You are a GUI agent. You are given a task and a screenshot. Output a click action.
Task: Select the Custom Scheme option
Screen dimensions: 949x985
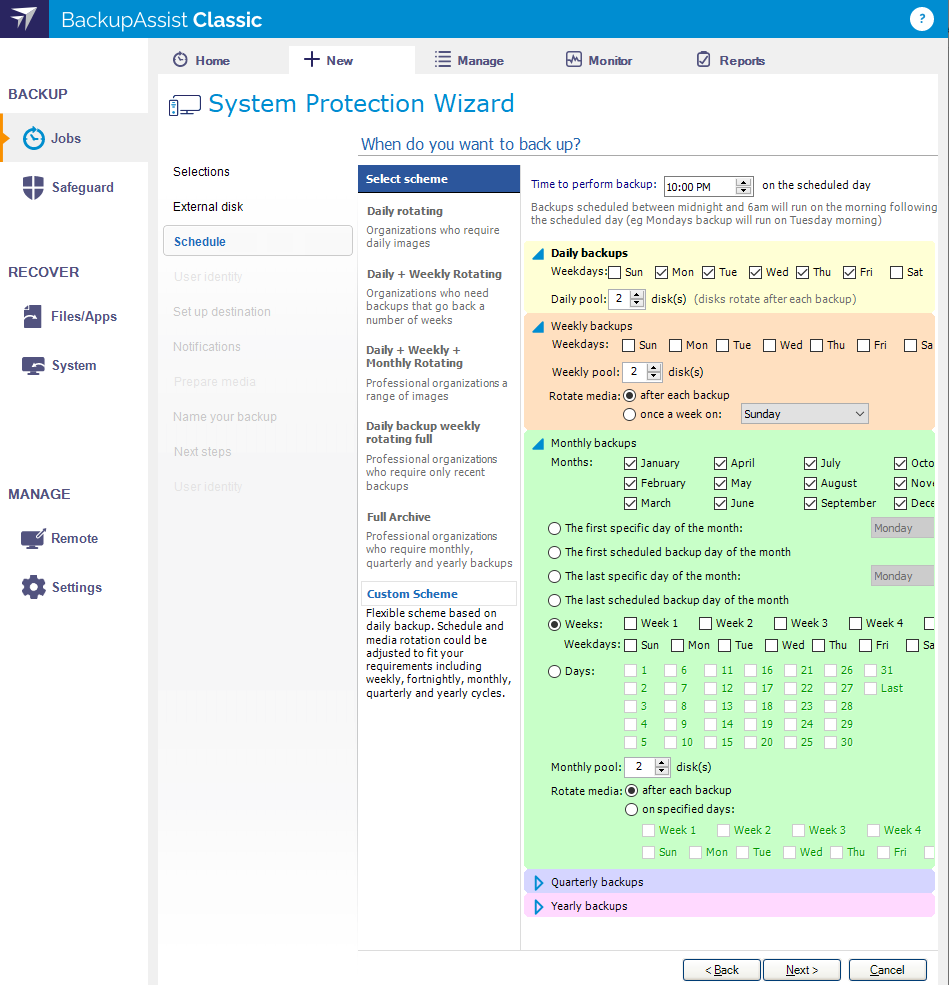point(438,594)
